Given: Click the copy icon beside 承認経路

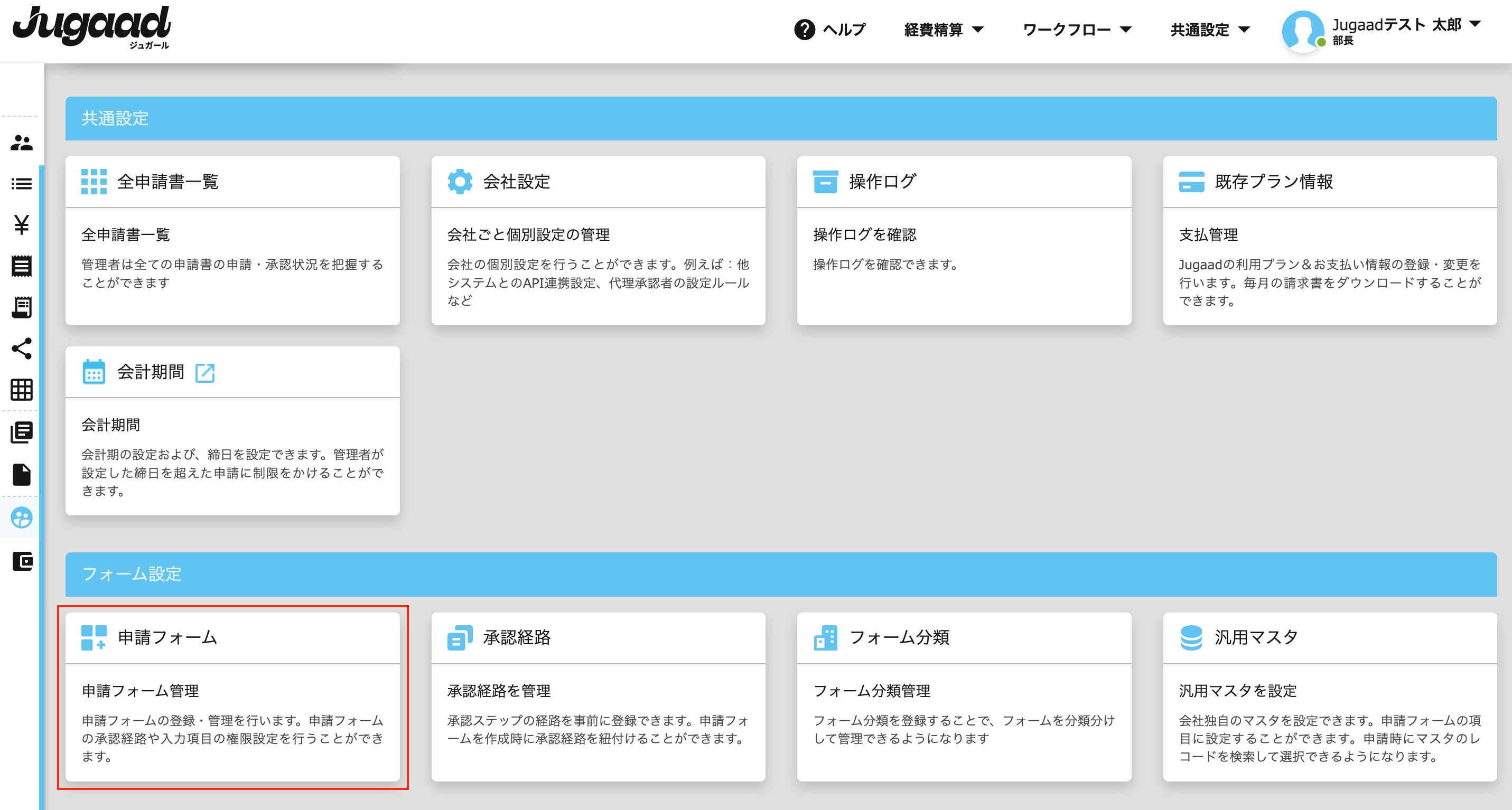Looking at the screenshot, I should pyautogui.click(x=460, y=637).
